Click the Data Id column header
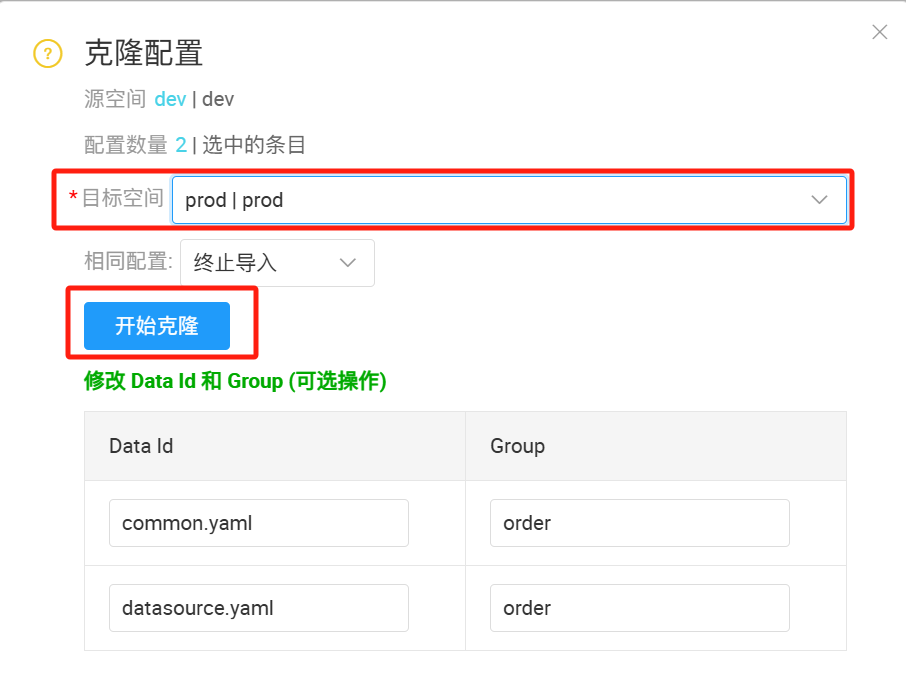 pyautogui.click(x=141, y=446)
